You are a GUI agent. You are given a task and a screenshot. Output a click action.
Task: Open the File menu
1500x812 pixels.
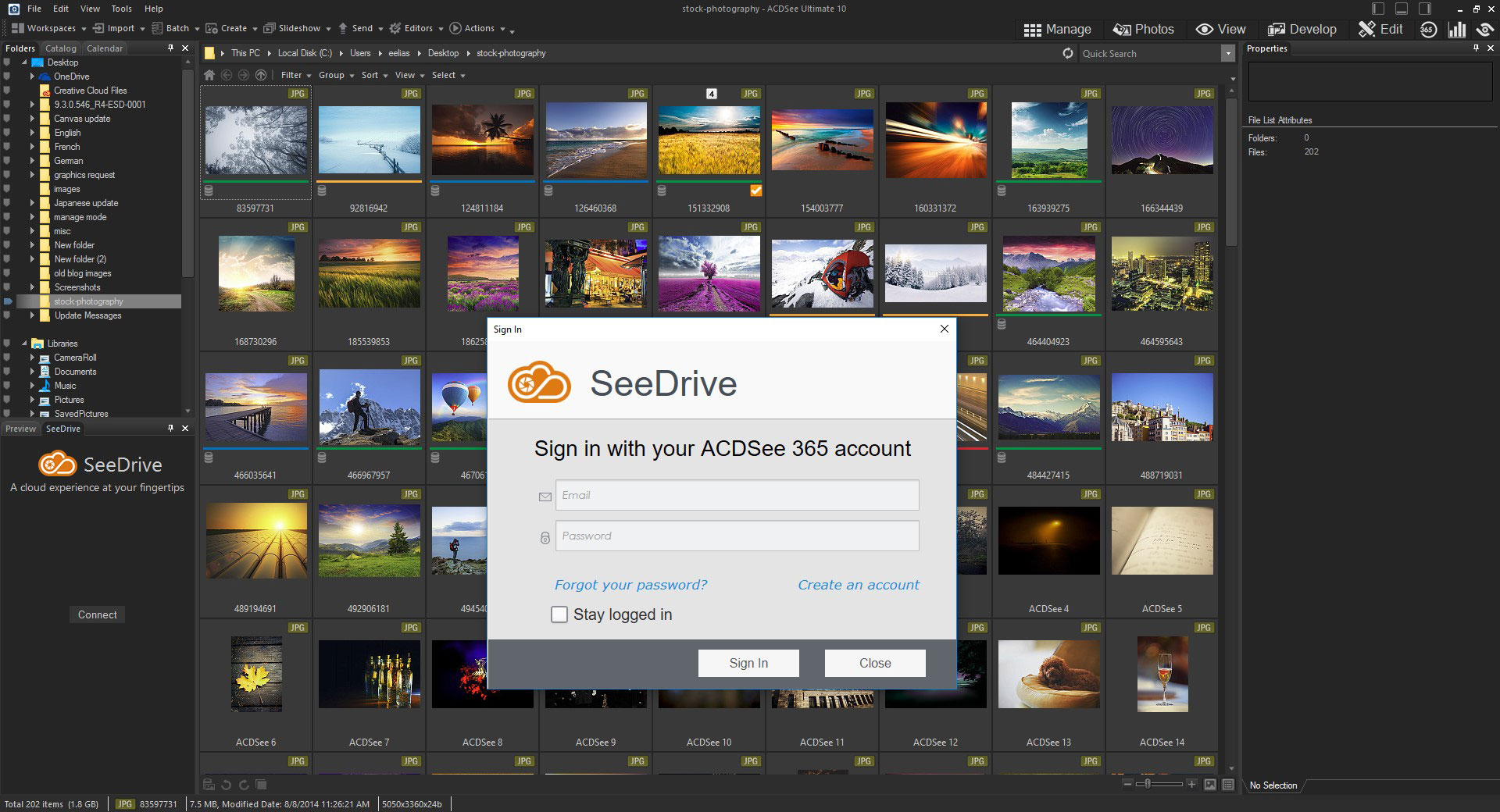34,9
